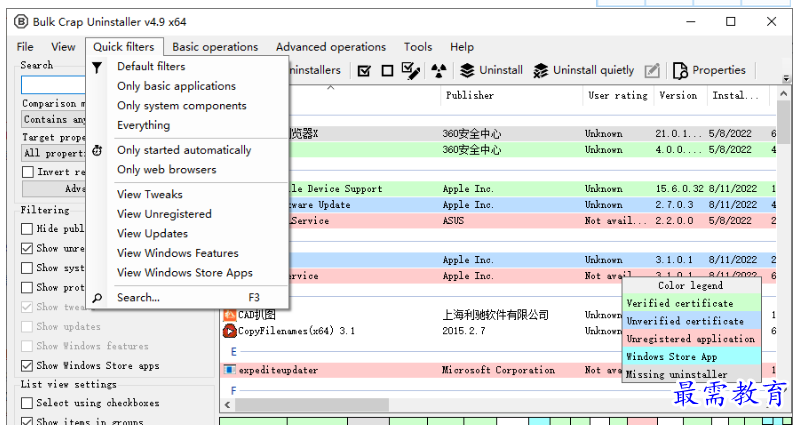Click the Uninstall quietly toolbar button

tap(584, 70)
